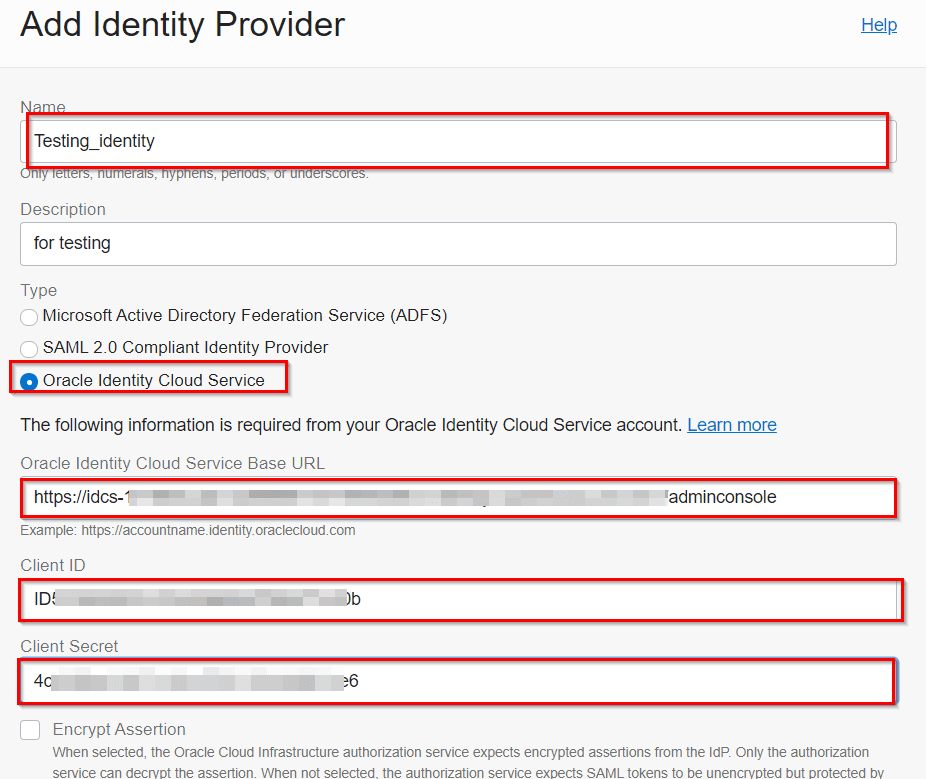The image size is (926, 779).
Task: Click the example accountname.identity.oraclecloud.com hint text
Action: click(x=188, y=530)
